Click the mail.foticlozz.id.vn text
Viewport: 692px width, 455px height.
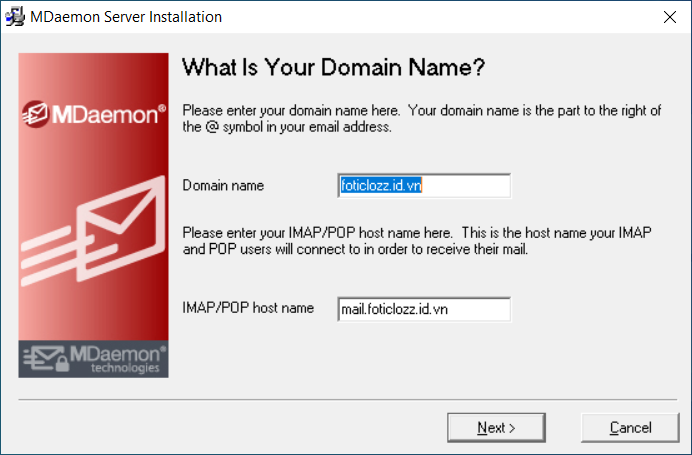pyautogui.click(x=395, y=309)
